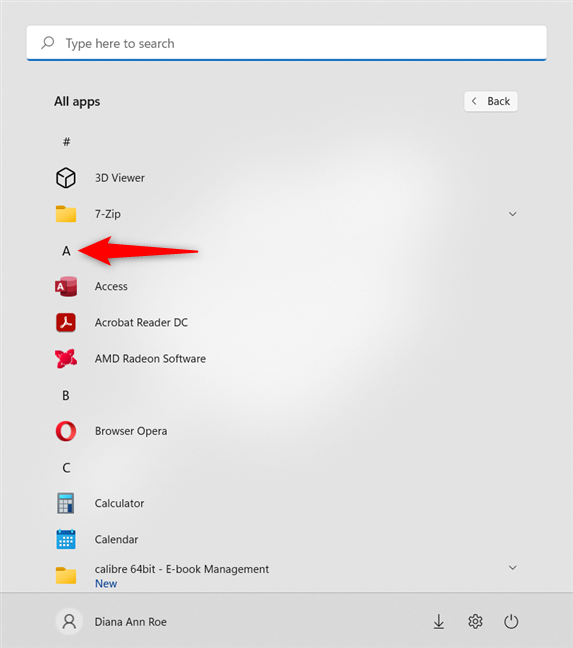Open Settings gear icon

point(475,622)
